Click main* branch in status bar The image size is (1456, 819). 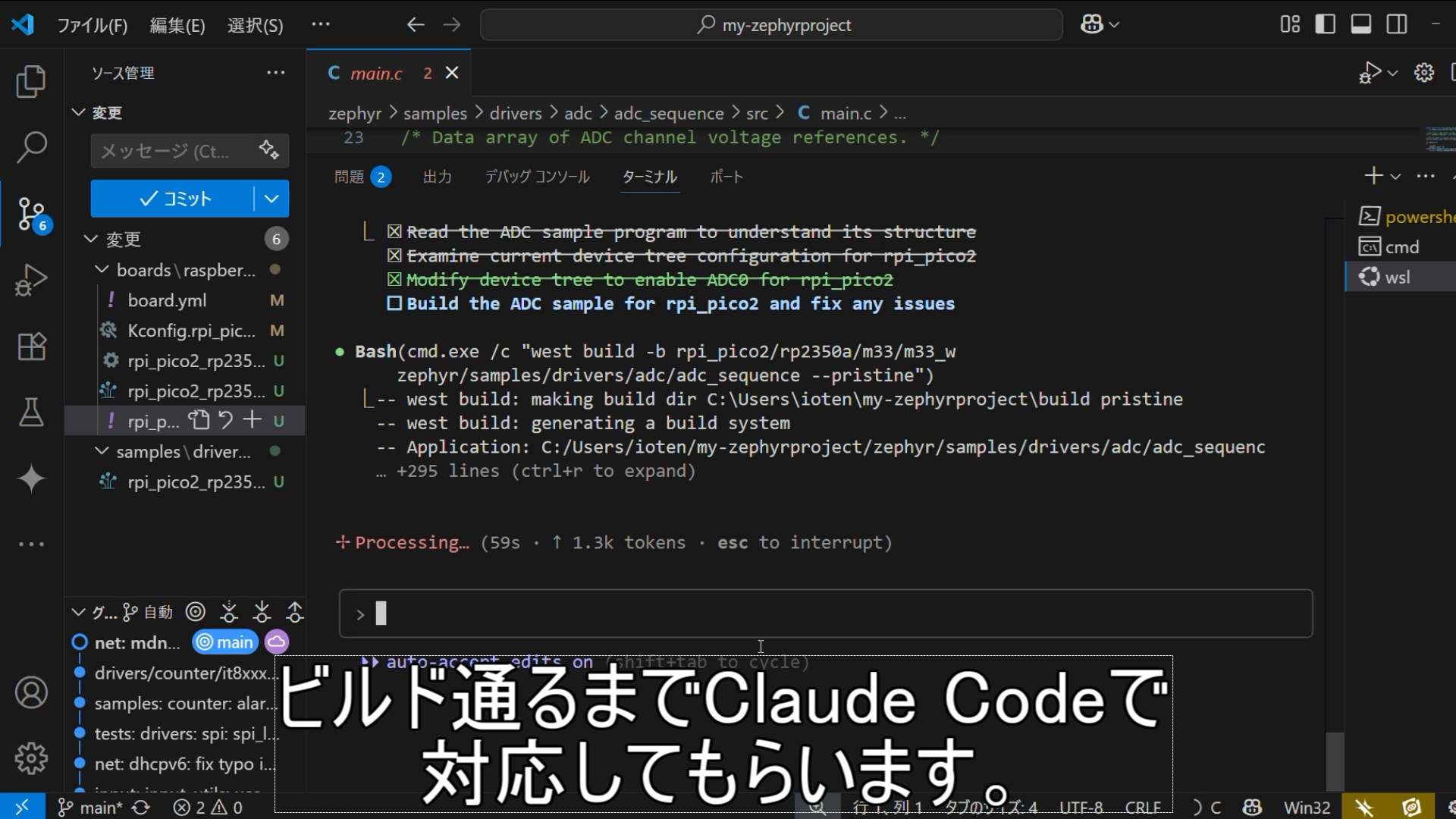click(89, 808)
